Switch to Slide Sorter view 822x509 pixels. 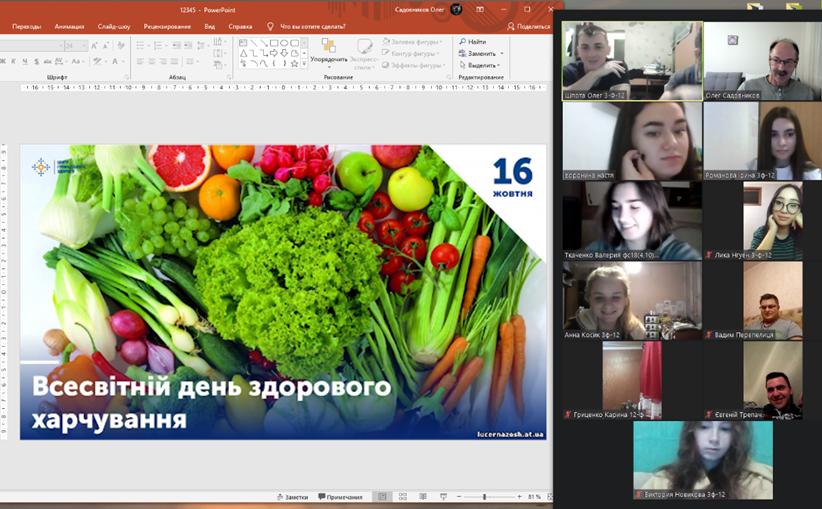pyautogui.click(x=403, y=496)
